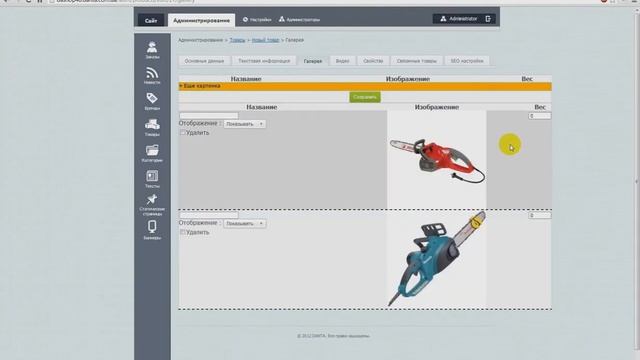Viewport: 640px width, 360px height.
Task: Switch to the Сайт tab
Action: (151, 20)
